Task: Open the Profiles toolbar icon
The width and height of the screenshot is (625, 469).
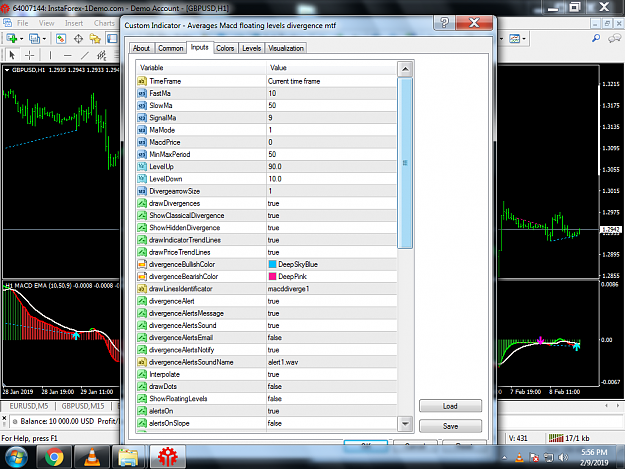Action: pyautogui.click(x=35, y=39)
